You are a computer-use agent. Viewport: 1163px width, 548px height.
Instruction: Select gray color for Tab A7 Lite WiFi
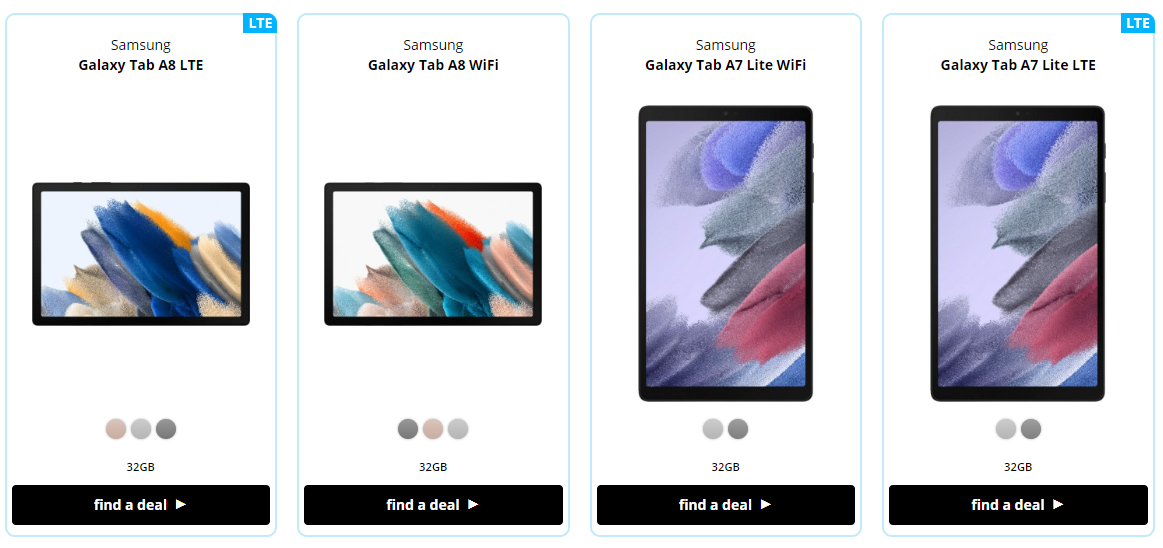coord(738,429)
